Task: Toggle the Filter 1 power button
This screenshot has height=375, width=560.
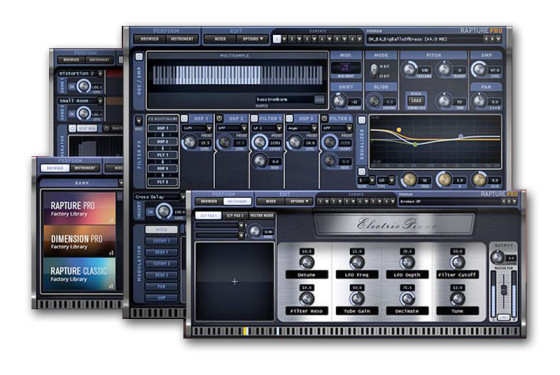Action: coord(254,118)
